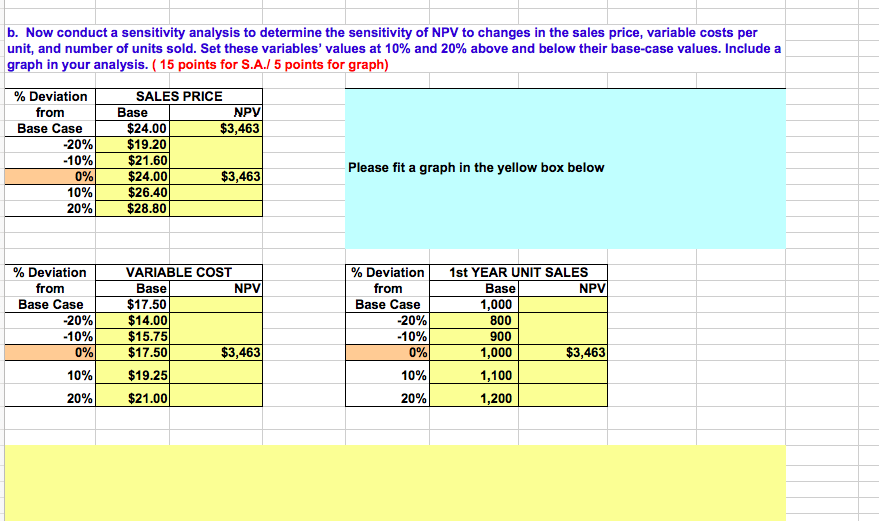Click the -10% cell in Variable Cost table
The height and width of the screenshot is (521, 879).
pyautogui.click(x=50, y=336)
